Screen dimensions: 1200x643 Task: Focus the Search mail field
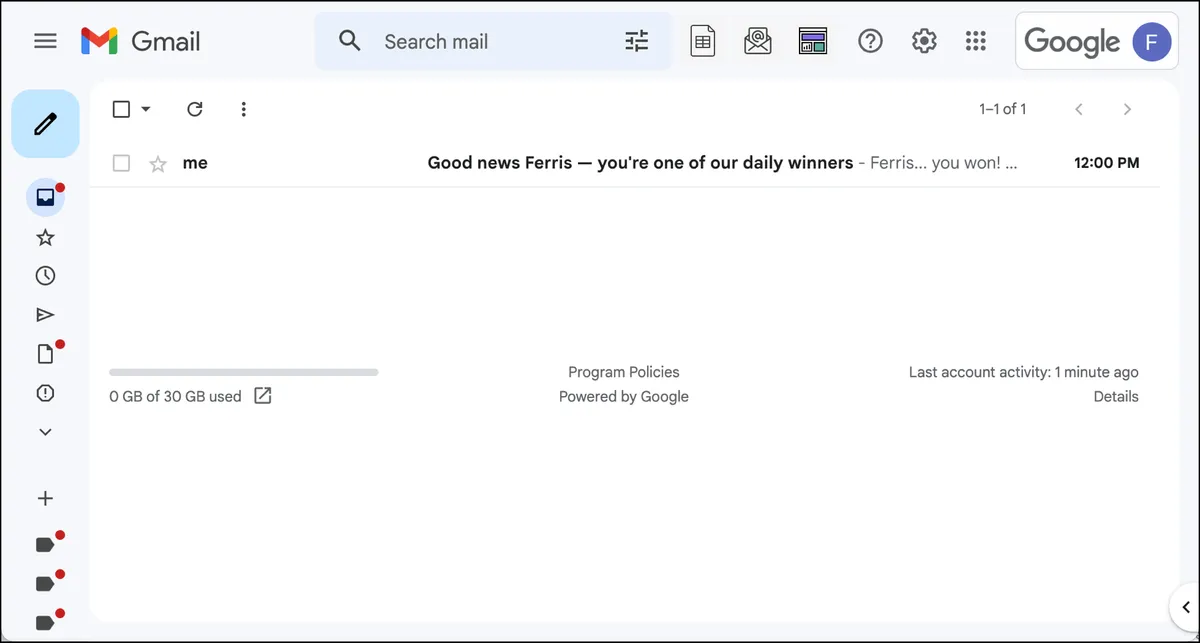493,41
